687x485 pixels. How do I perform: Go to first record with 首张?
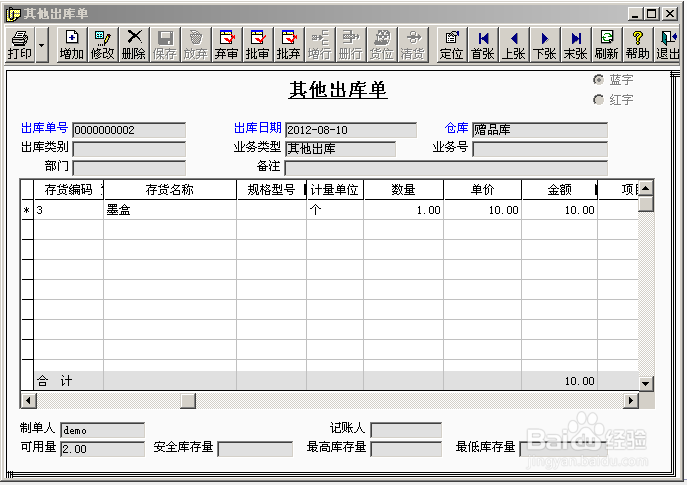[x=483, y=45]
